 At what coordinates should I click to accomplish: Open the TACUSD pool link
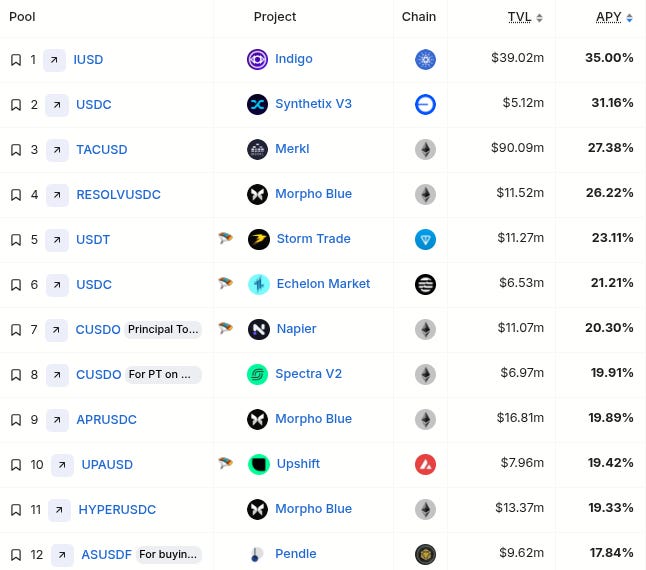click(102, 150)
